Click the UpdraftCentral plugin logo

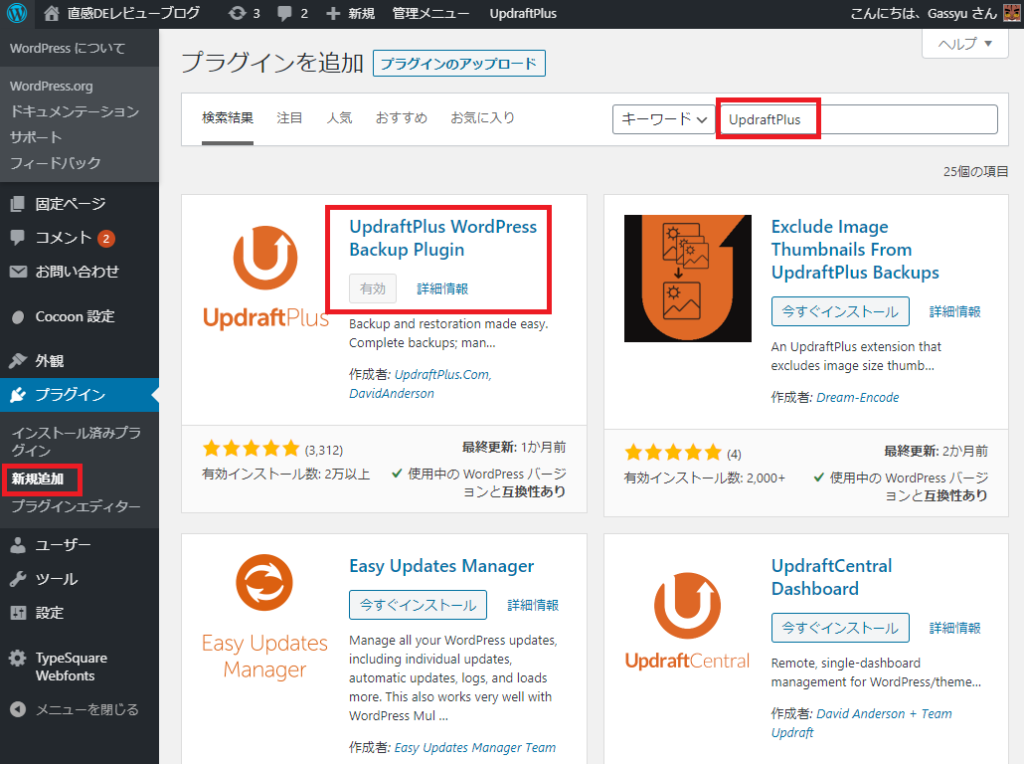pyautogui.click(x=688, y=621)
